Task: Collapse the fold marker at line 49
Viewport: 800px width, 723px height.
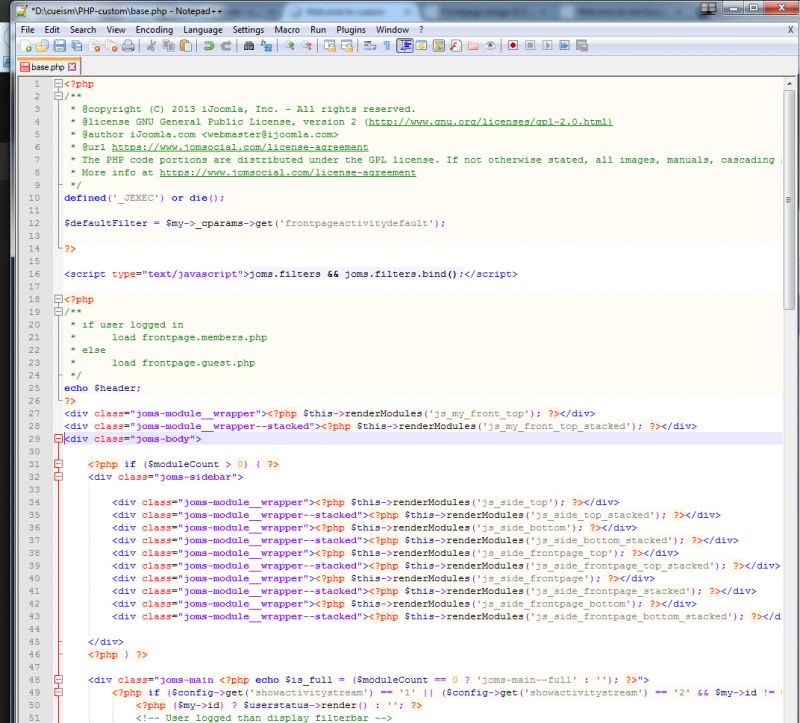Action: 58,693
